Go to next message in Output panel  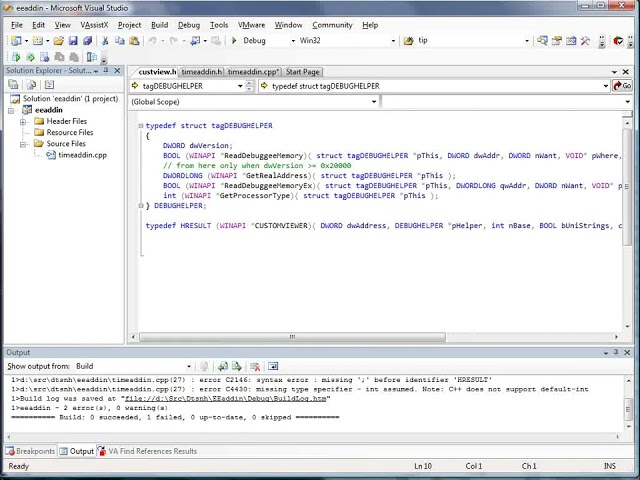[237, 366]
